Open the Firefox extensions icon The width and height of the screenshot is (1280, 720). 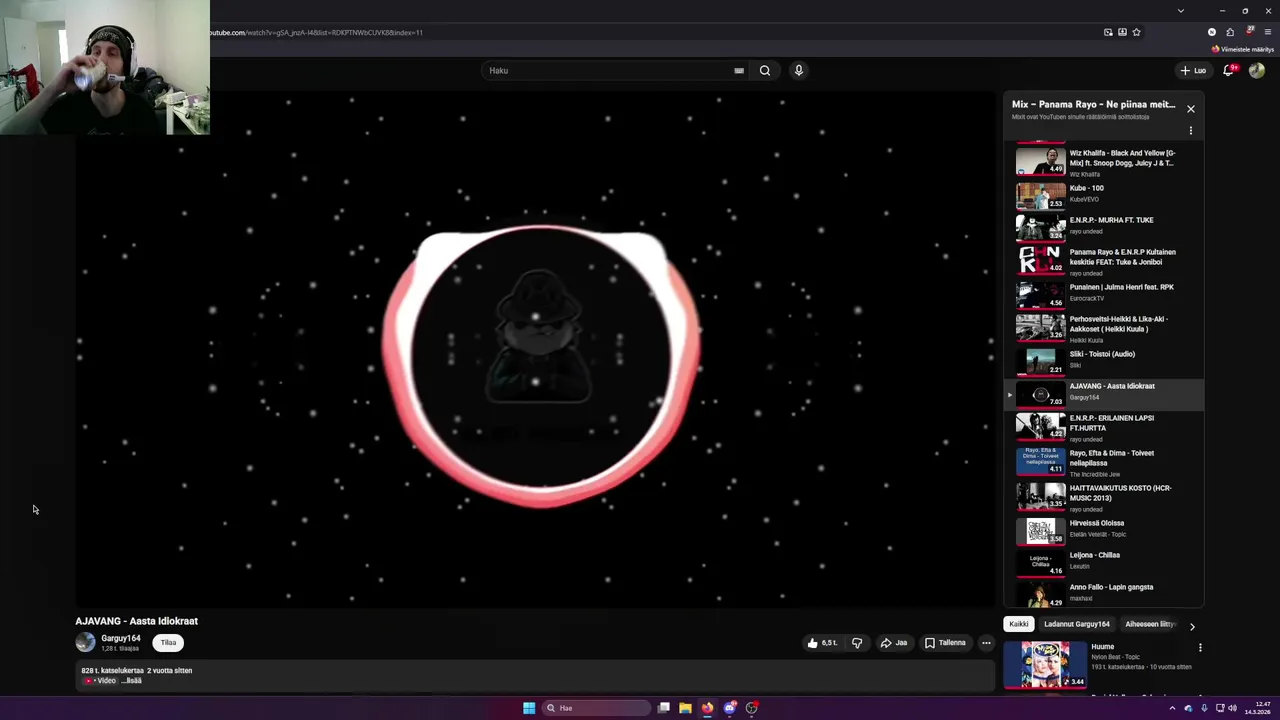coord(1230,32)
